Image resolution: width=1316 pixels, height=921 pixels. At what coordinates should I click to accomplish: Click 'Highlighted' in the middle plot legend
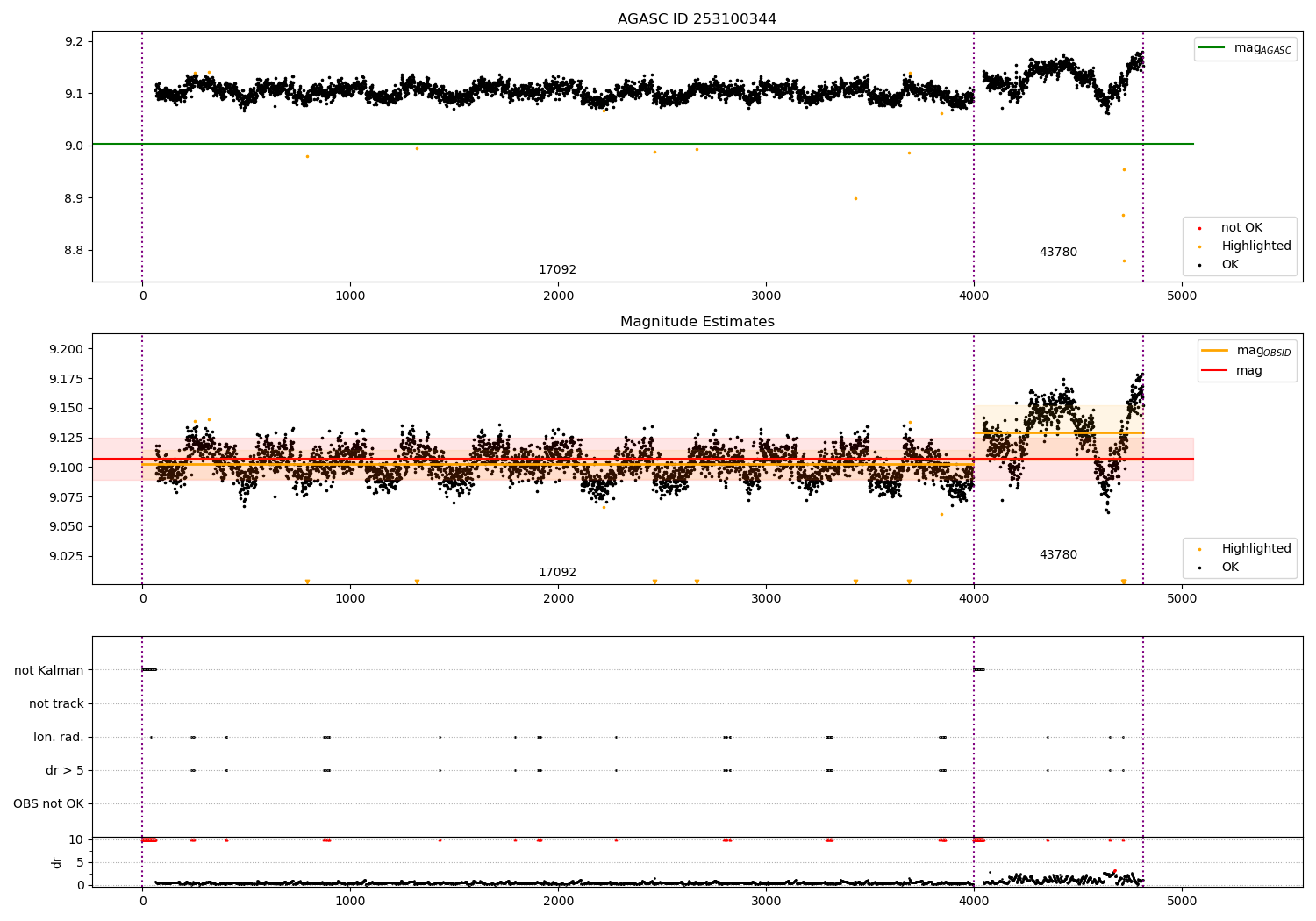point(1255,549)
